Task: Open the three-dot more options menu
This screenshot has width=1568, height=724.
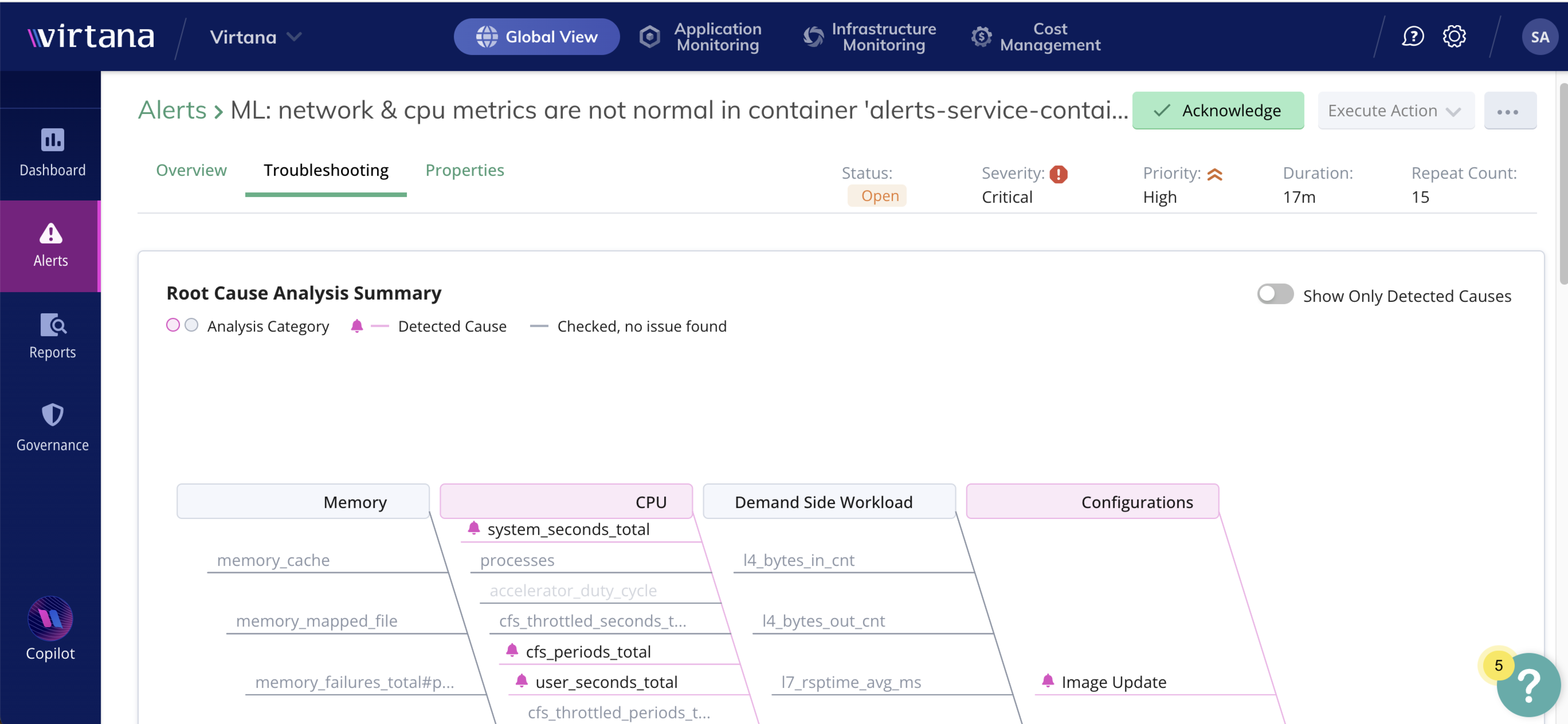Action: pyautogui.click(x=1510, y=111)
